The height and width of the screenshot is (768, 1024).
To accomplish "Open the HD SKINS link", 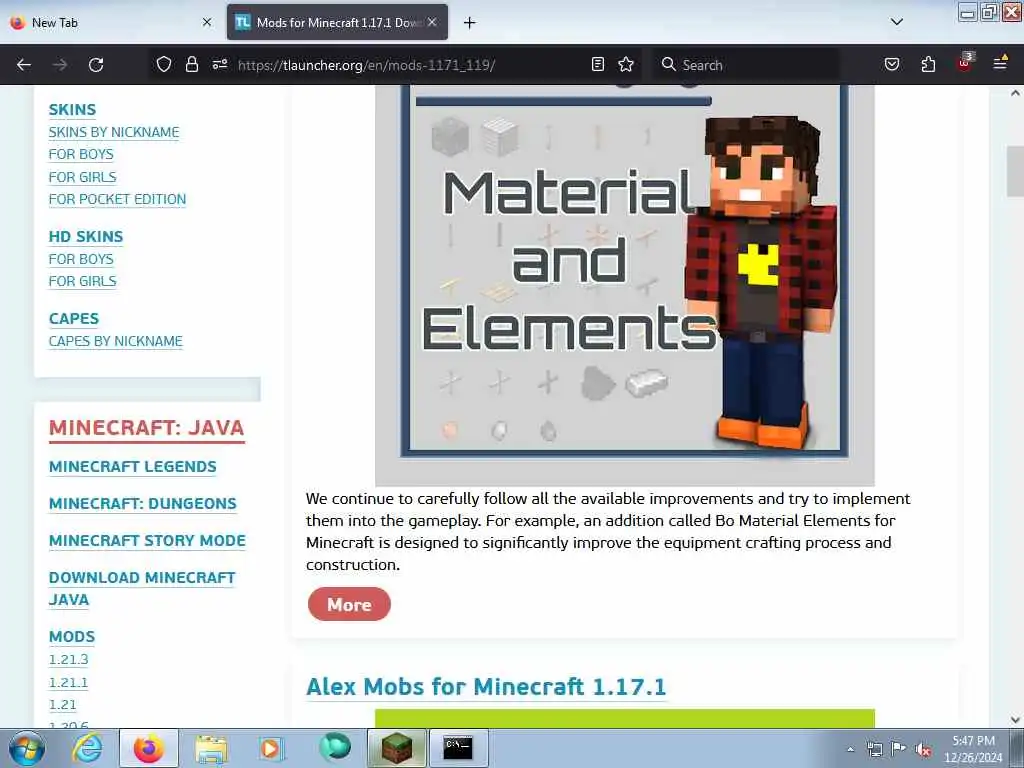I will pyautogui.click(x=86, y=236).
